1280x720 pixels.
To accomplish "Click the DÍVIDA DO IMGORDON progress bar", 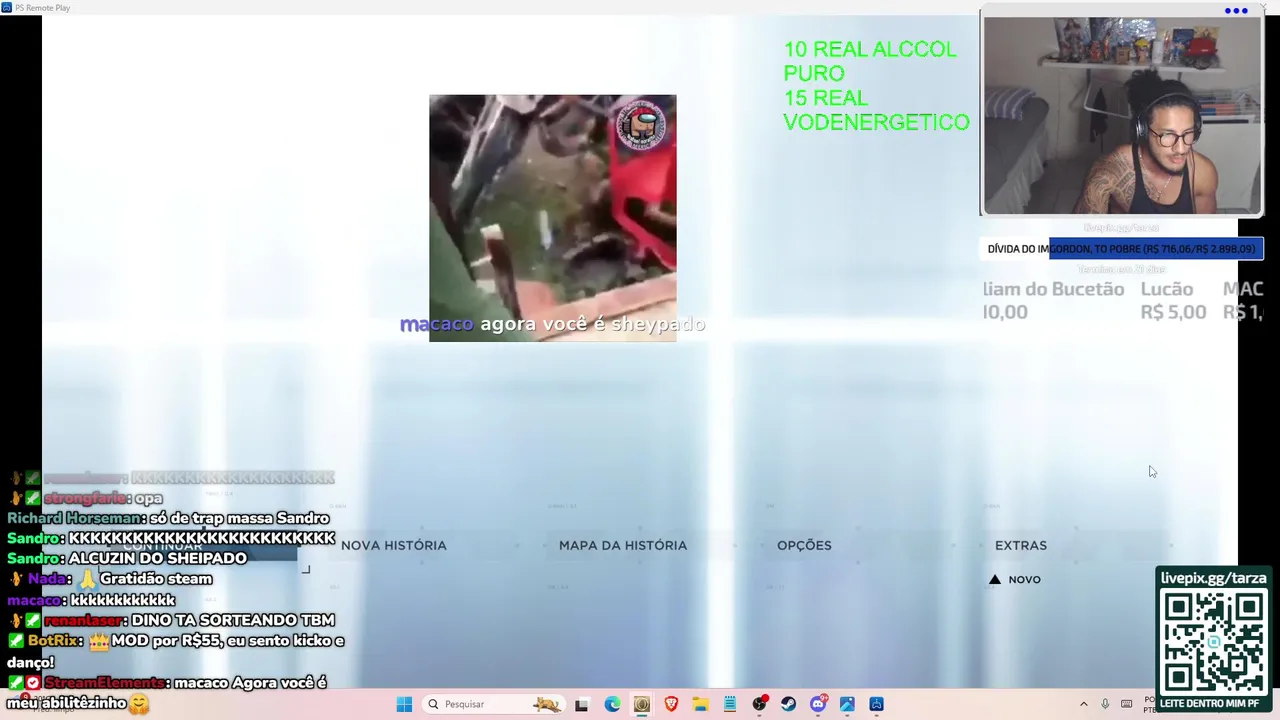I will [x=1122, y=249].
